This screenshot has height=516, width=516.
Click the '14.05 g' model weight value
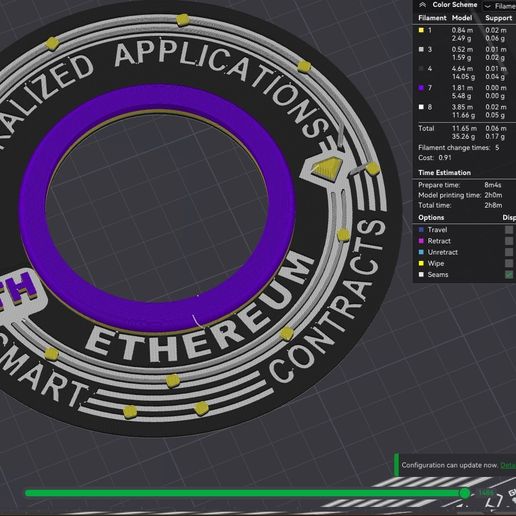(463, 77)
